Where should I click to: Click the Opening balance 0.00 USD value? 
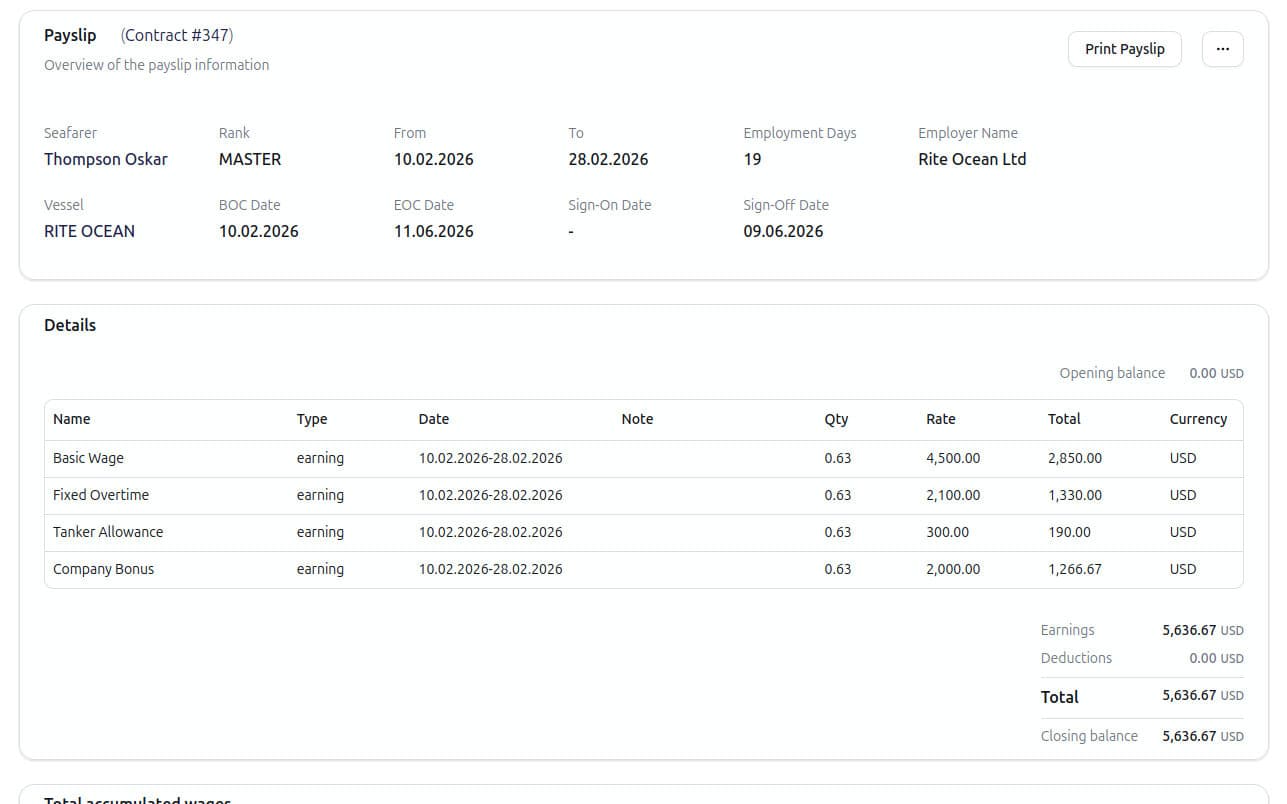coord(1216,373)
